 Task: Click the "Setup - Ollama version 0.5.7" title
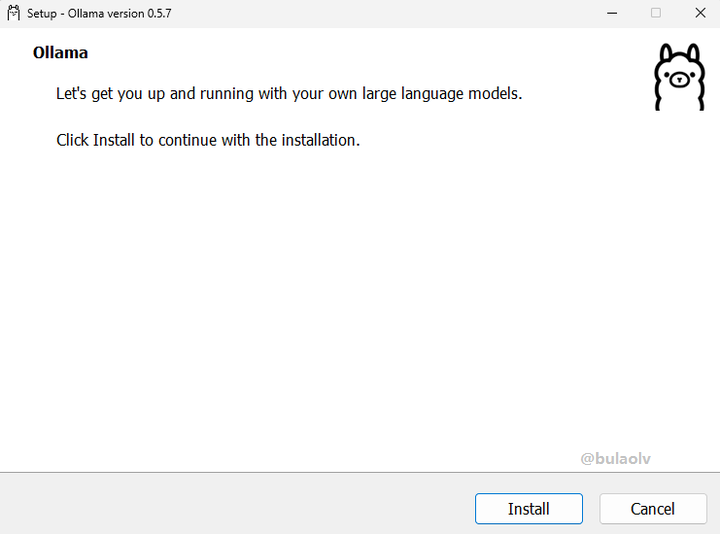tap(99, 13)
